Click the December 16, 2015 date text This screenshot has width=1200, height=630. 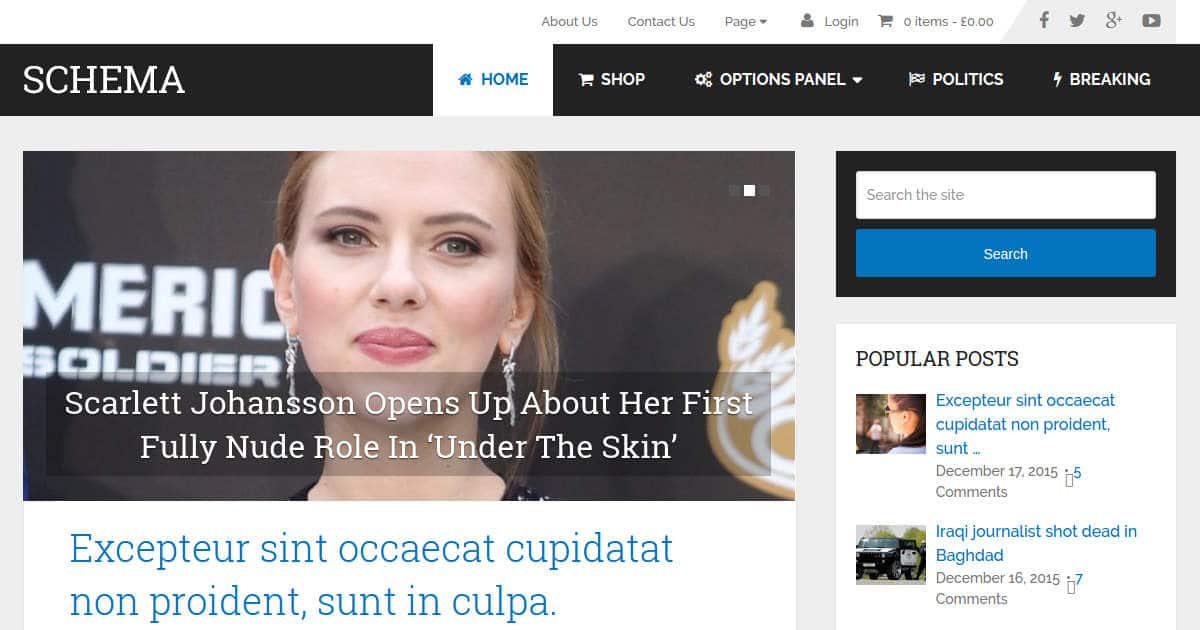coord(998,578)
